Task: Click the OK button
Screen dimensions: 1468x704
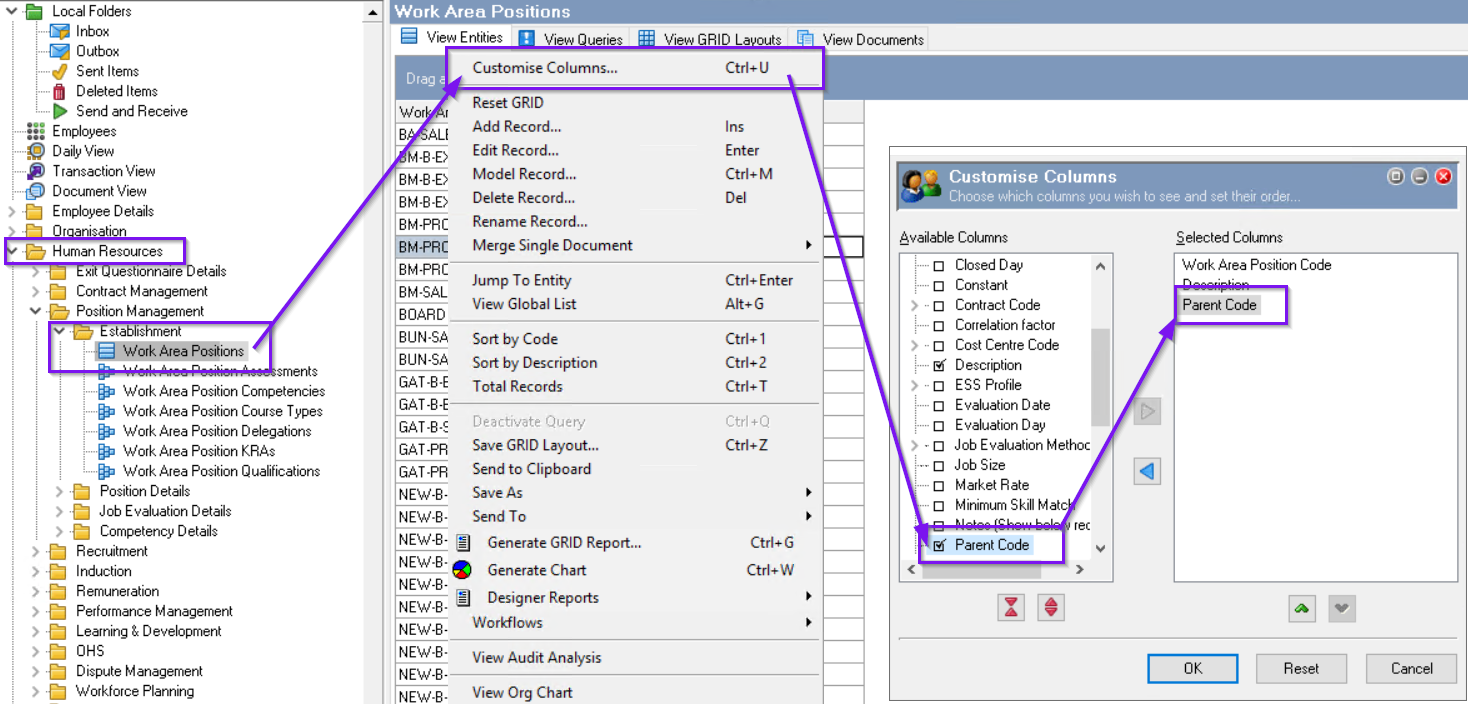Action: pyautogui.click(x=1192, y=668)
